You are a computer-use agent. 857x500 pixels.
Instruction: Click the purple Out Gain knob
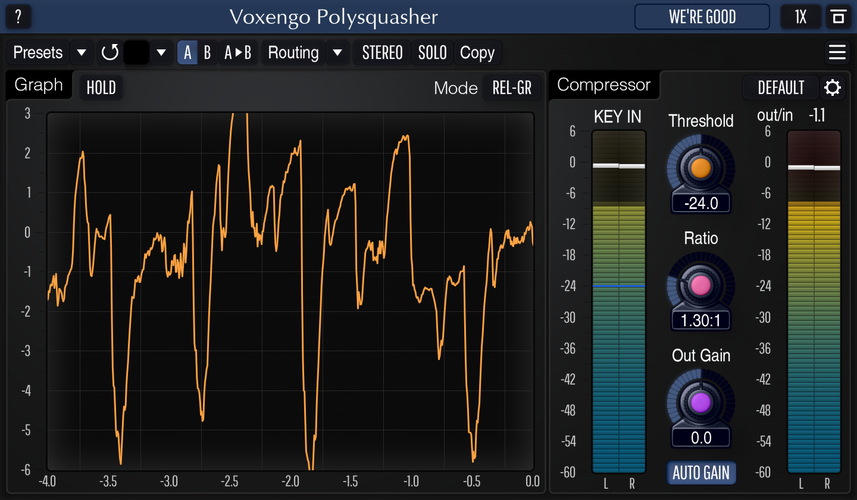(x=701, y=402)
